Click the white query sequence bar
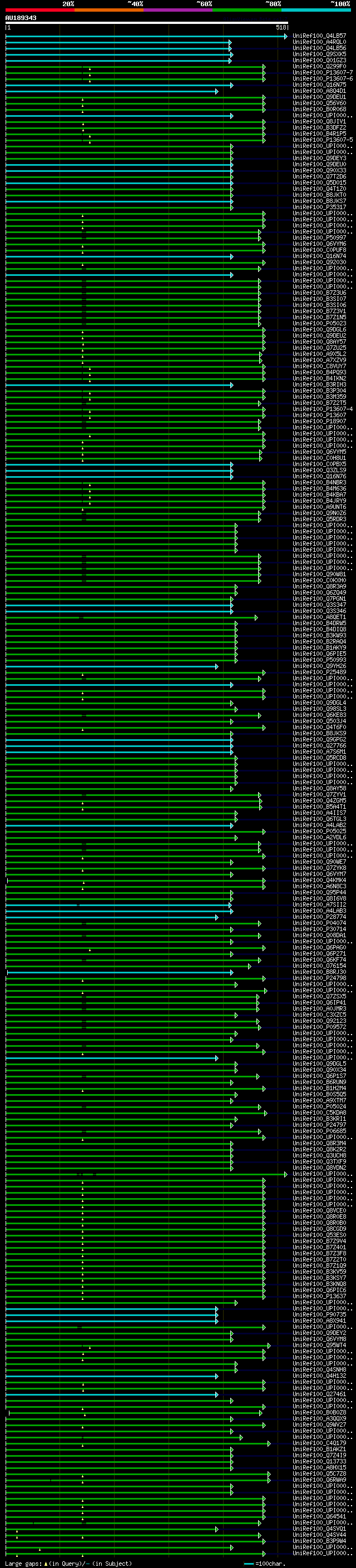Screen dimensions: 356x1568 point(147,22)
